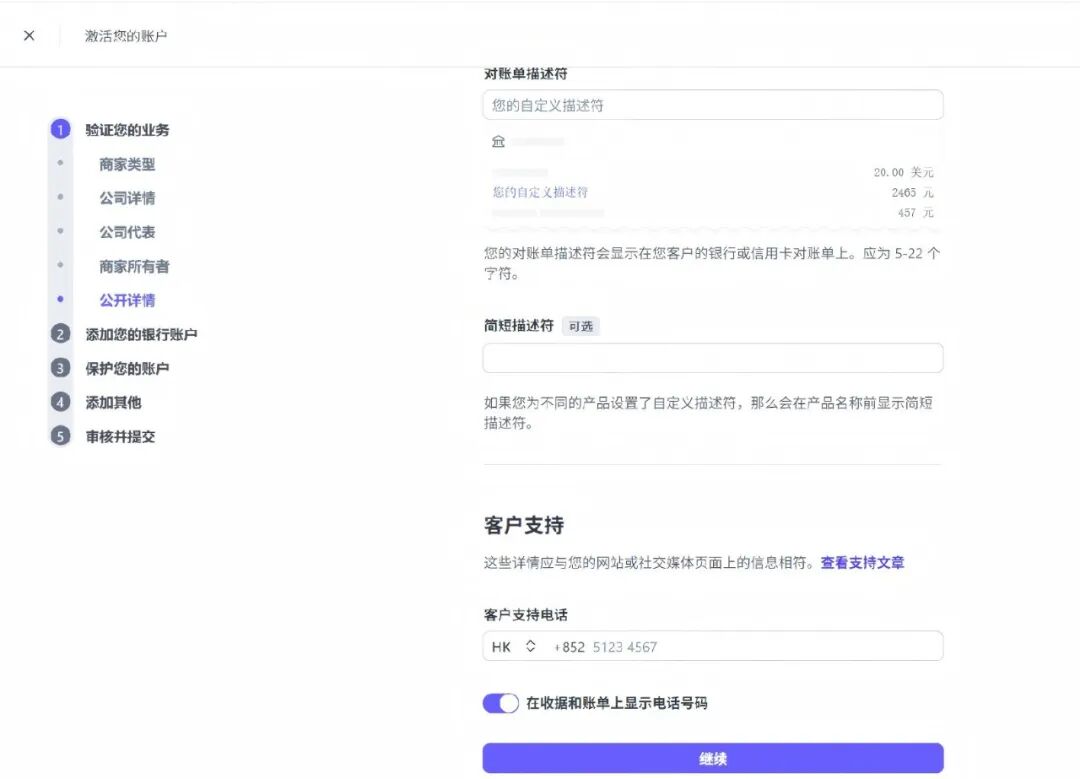The height and width of the screenshot is (779, 1080).
Task: Select 商家类型 in the sidebar
Action: [x=127, y=164]
